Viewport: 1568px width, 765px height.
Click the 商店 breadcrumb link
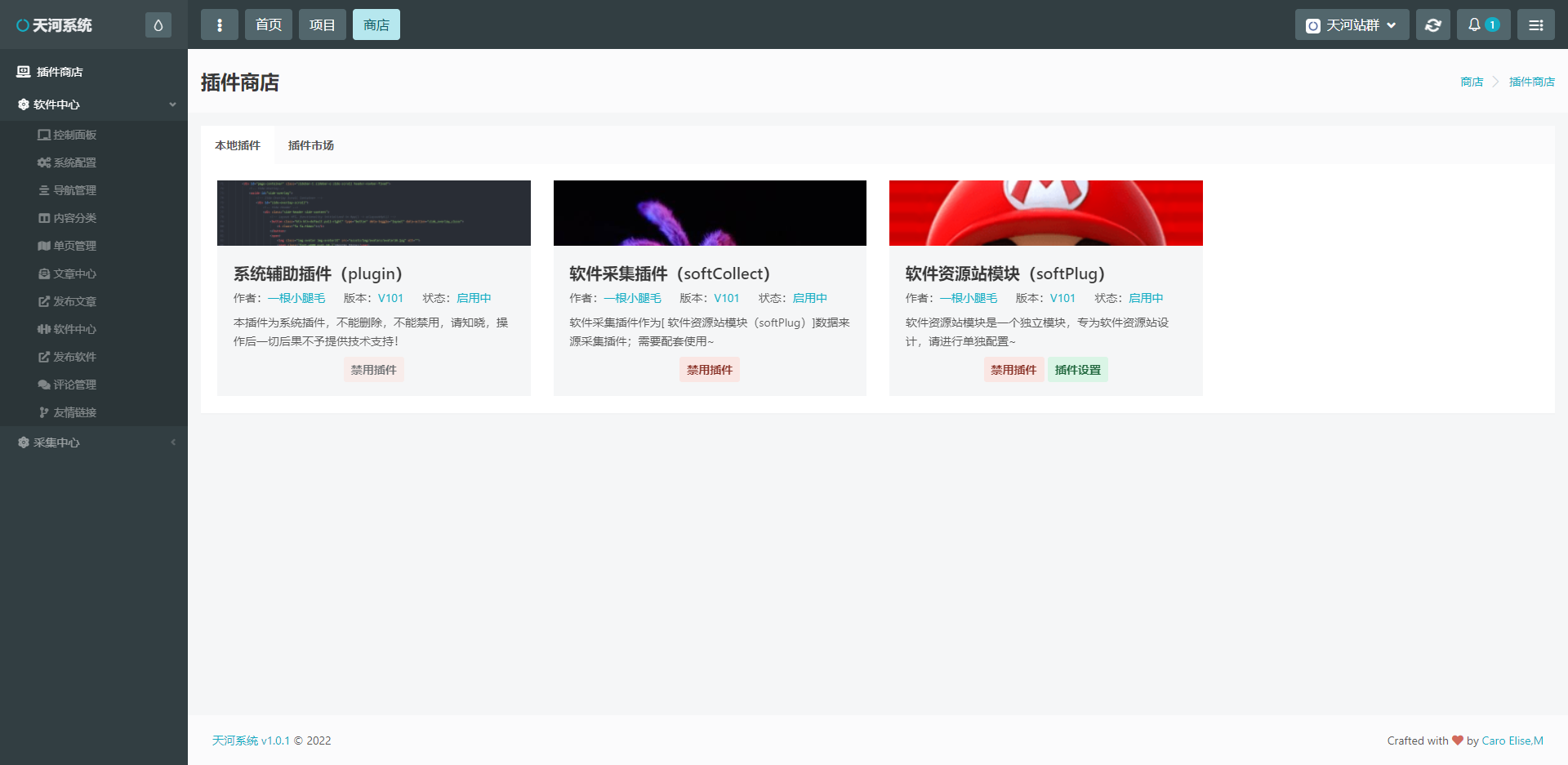(1471, 82)
